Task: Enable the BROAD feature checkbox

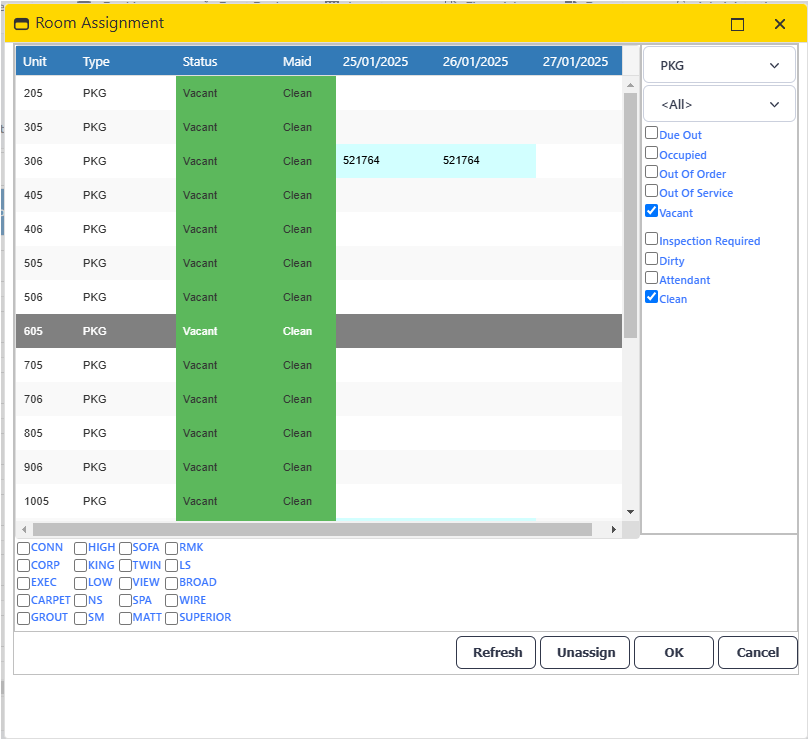Action: click(171, 583)
